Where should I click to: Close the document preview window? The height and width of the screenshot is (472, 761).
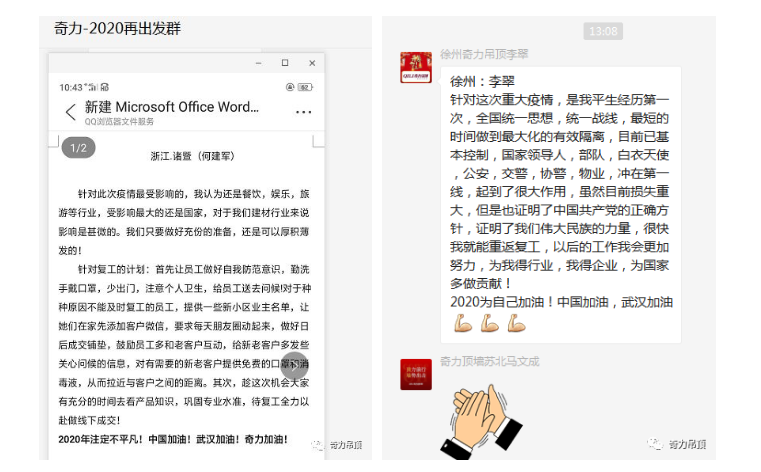pos(310,63)
